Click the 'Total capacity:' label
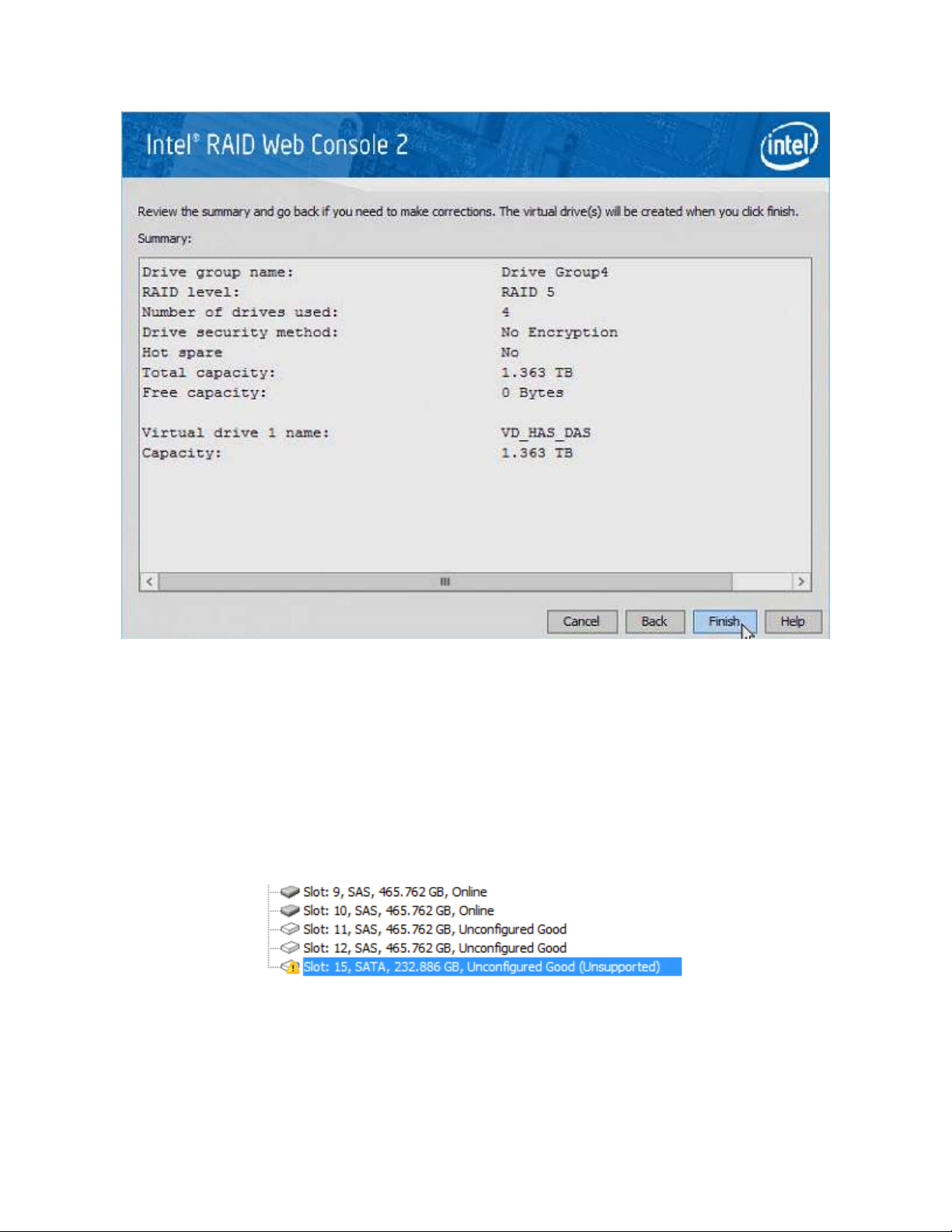This screenshot has height=1232, width=952. pos(208,373)
